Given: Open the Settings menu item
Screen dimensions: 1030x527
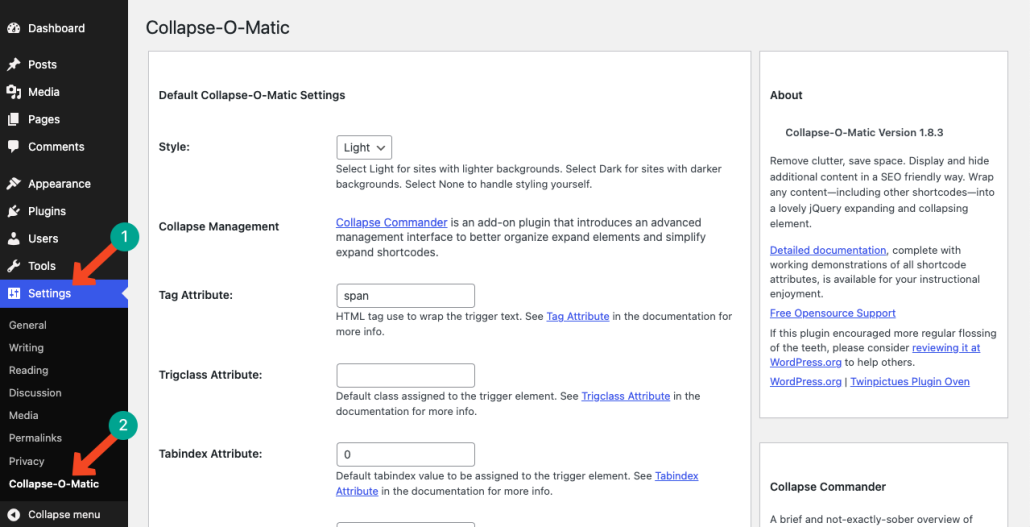Looking at the screenshot, I should 64,294.
